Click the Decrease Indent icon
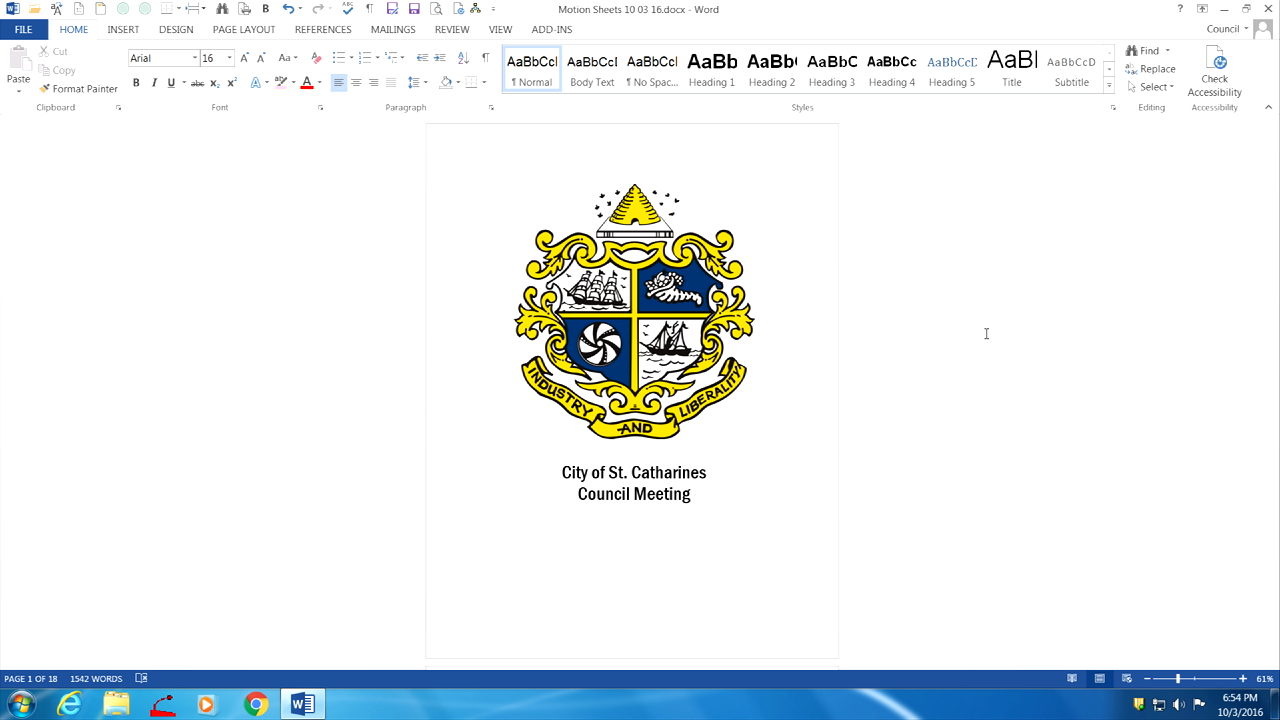 [x=422, y=58]
